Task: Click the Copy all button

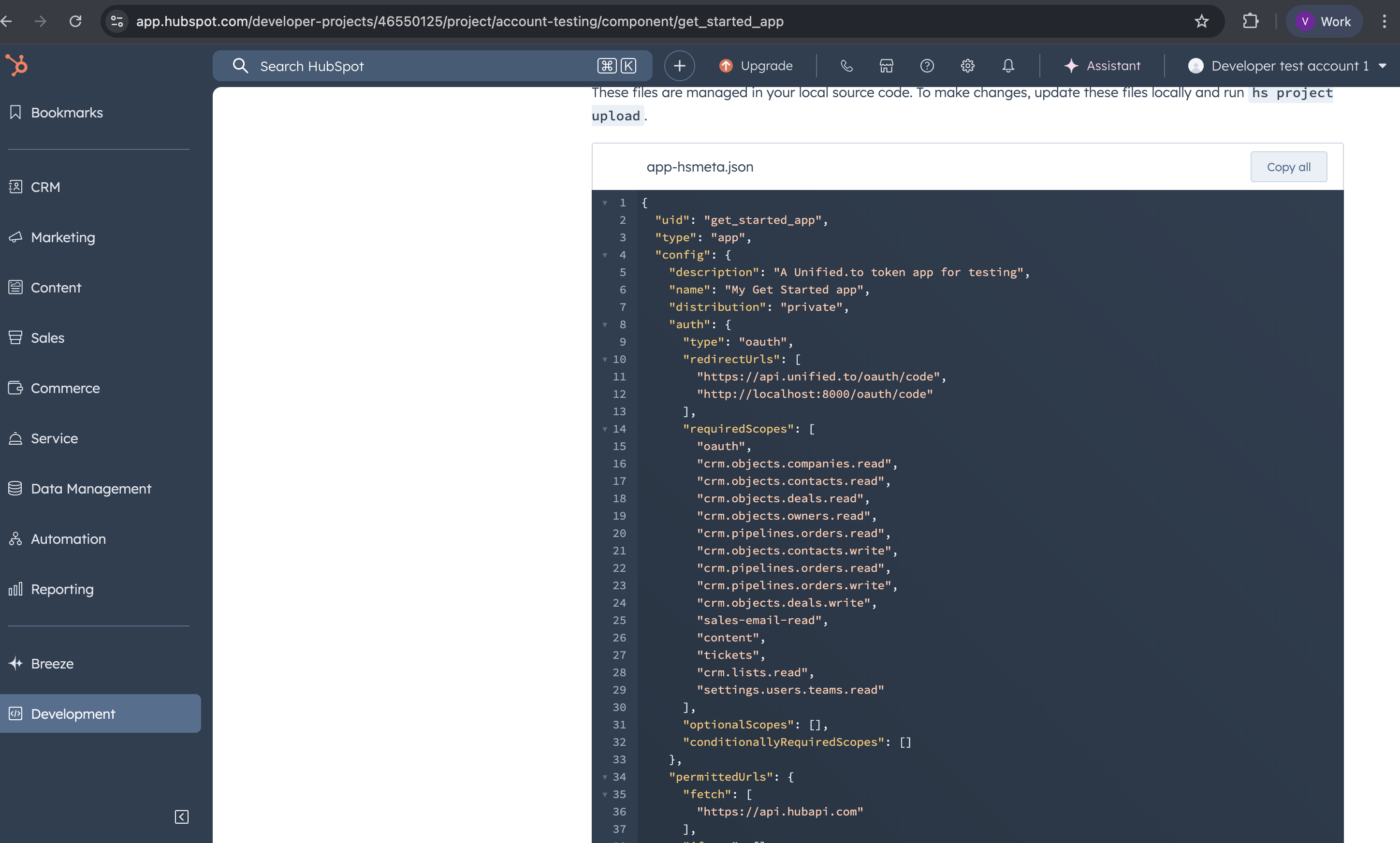Action: (x=1288, y=167)
